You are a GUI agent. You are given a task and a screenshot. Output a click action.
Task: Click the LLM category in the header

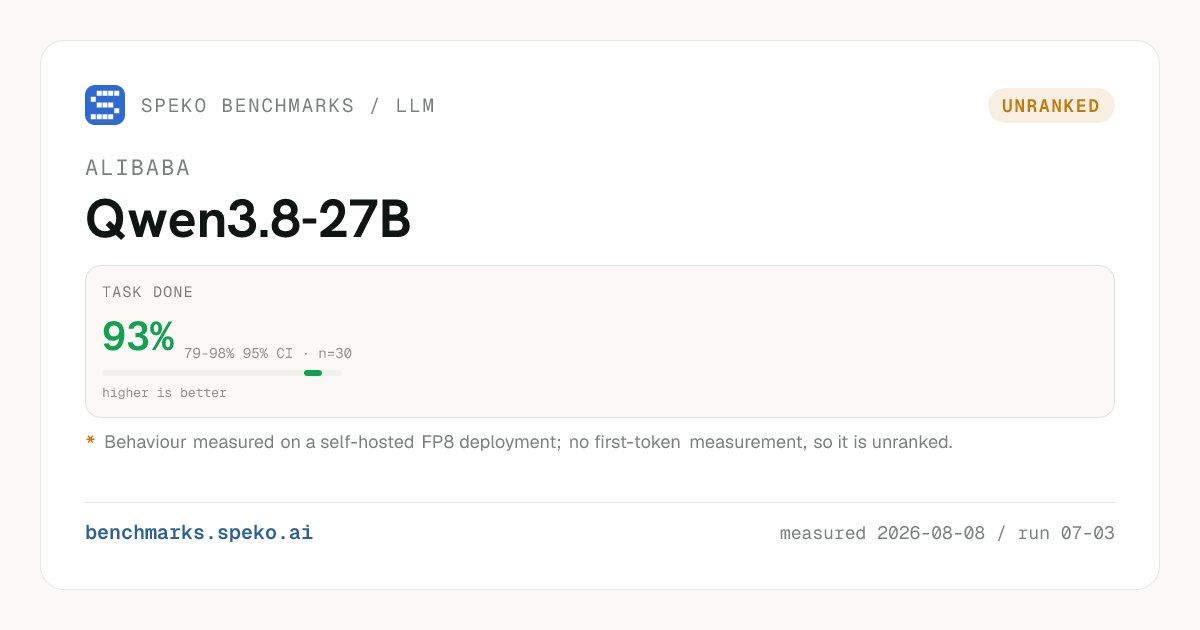point(415,106)
